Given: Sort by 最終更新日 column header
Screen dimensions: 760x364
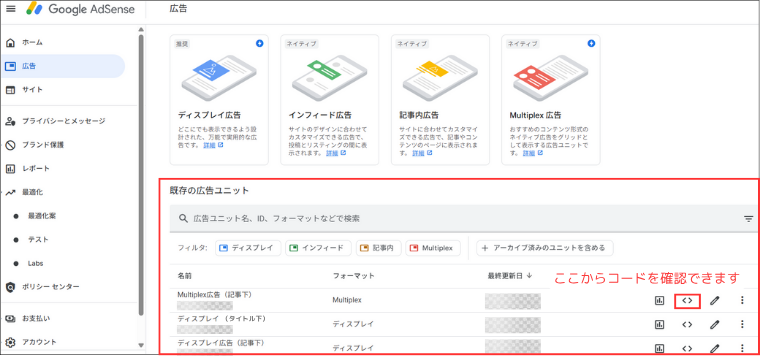Looking at the screenshot, I should coord(510,276).
